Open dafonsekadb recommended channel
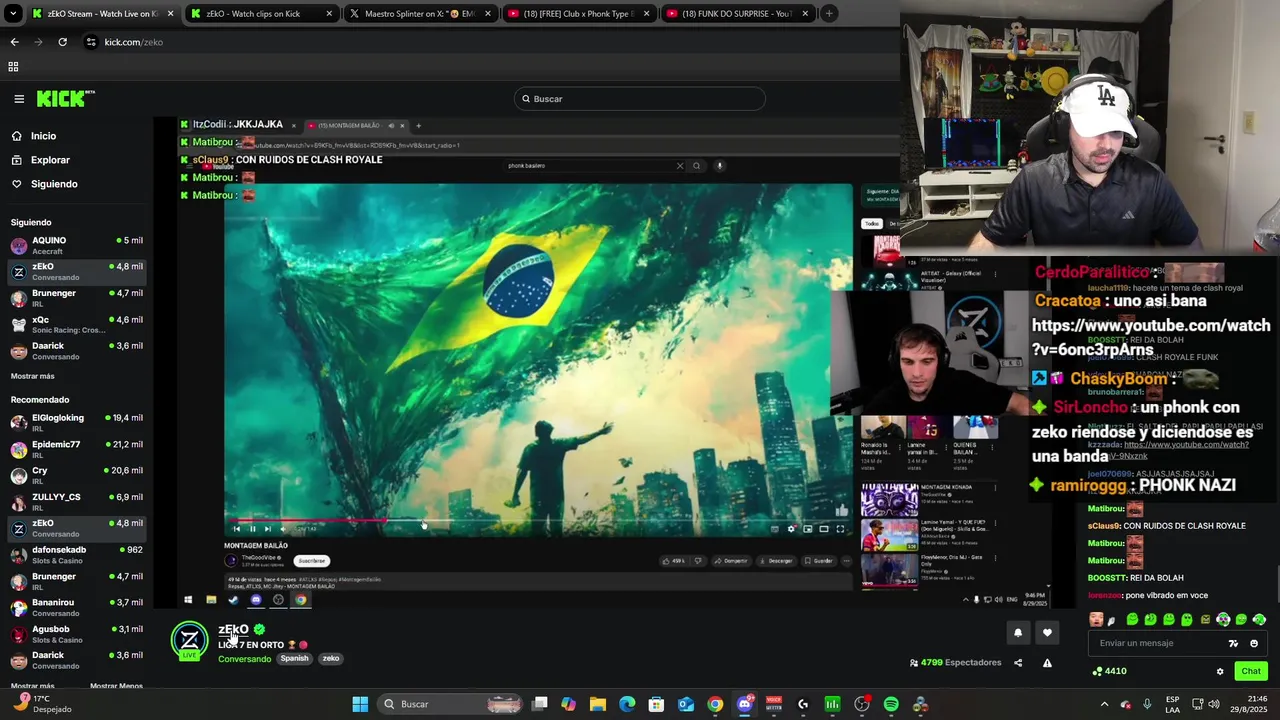This screenshot has width=1280, height=720. [76, 554]
